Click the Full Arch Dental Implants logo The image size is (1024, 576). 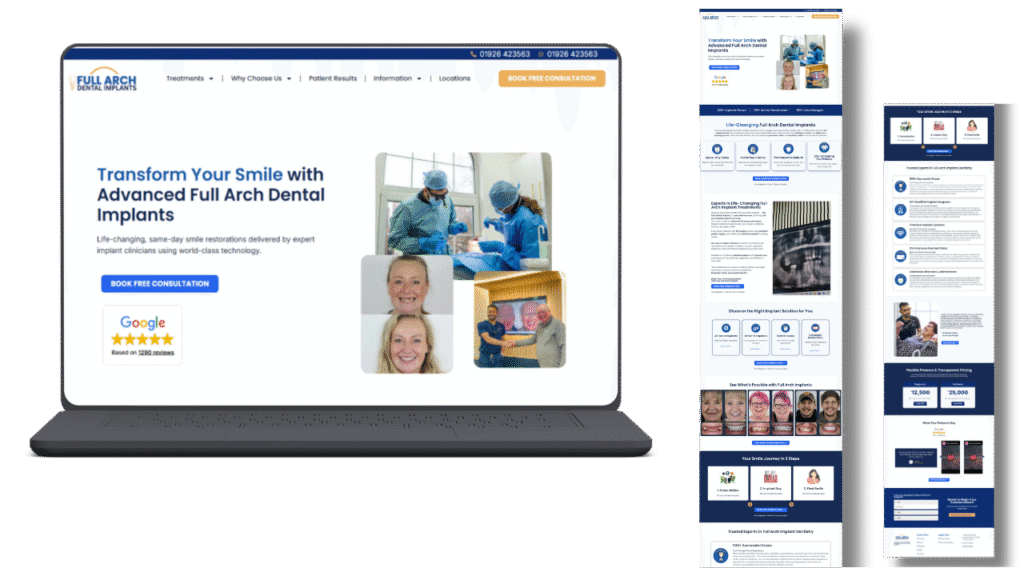click(x=102, y=81)
